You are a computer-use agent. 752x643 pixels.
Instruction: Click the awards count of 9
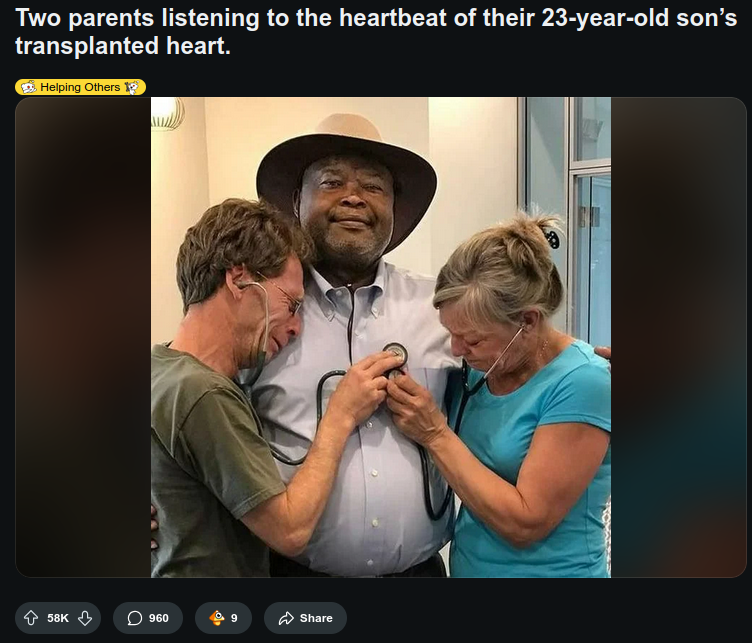[234, 618]
